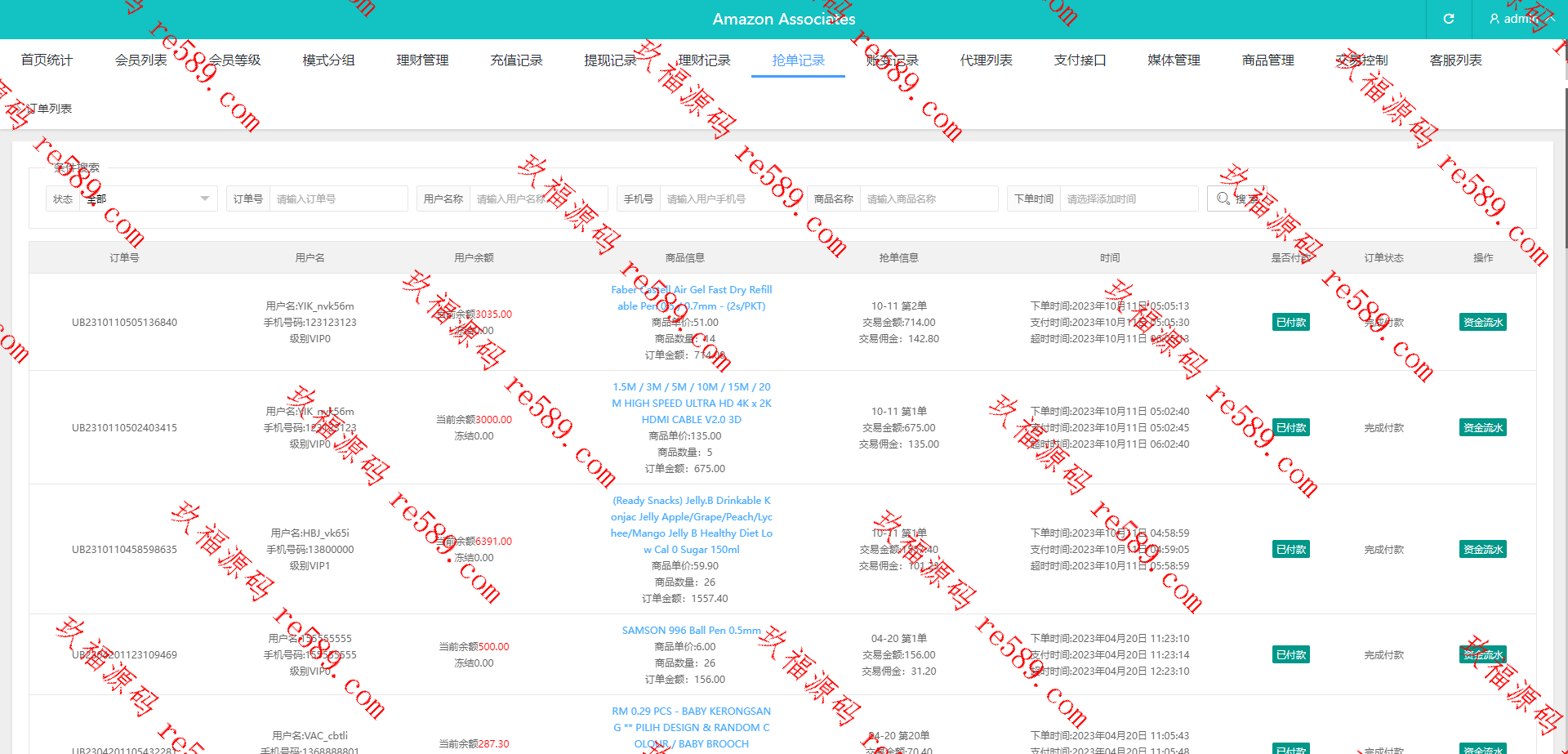Open HDMI CABLE V2.0 3D product link

(x=691, y=403)
